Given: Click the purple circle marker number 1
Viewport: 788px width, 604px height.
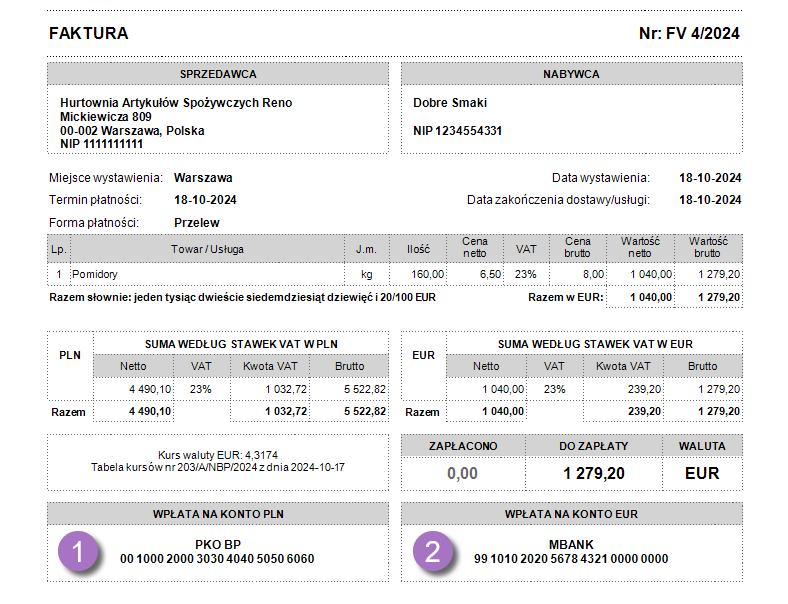Looking at the screenshot, I should coord(77,552).
